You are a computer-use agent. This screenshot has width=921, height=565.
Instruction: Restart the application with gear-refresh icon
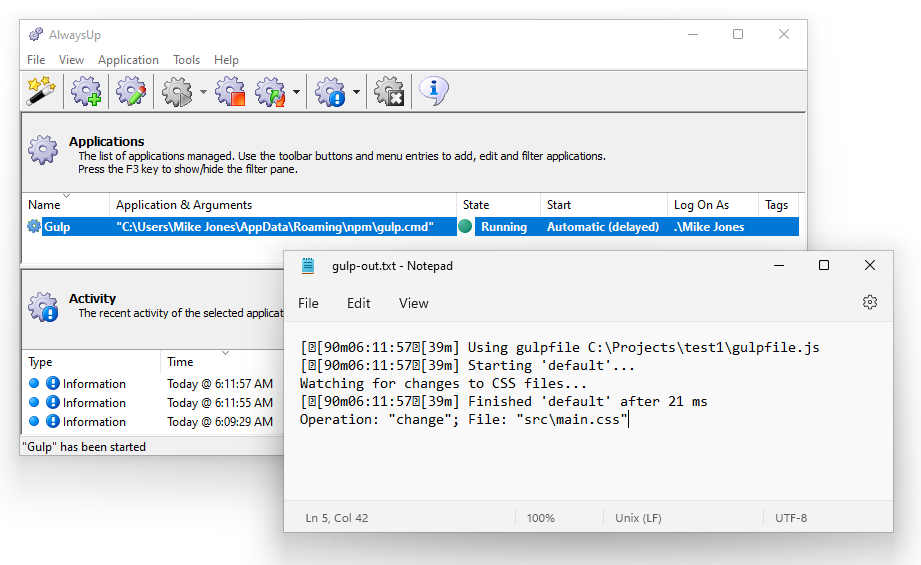[270, 91]
